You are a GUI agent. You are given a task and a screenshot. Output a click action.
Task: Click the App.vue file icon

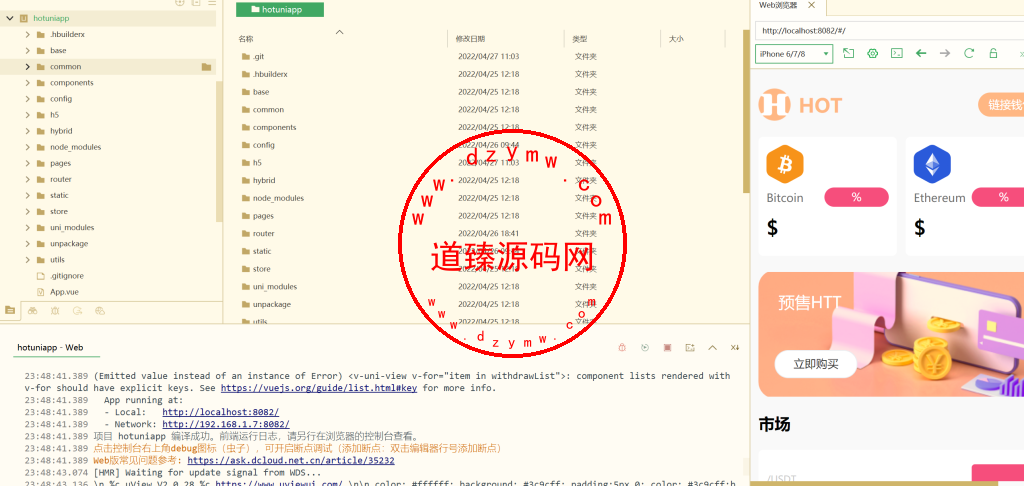tap(40, 292)
